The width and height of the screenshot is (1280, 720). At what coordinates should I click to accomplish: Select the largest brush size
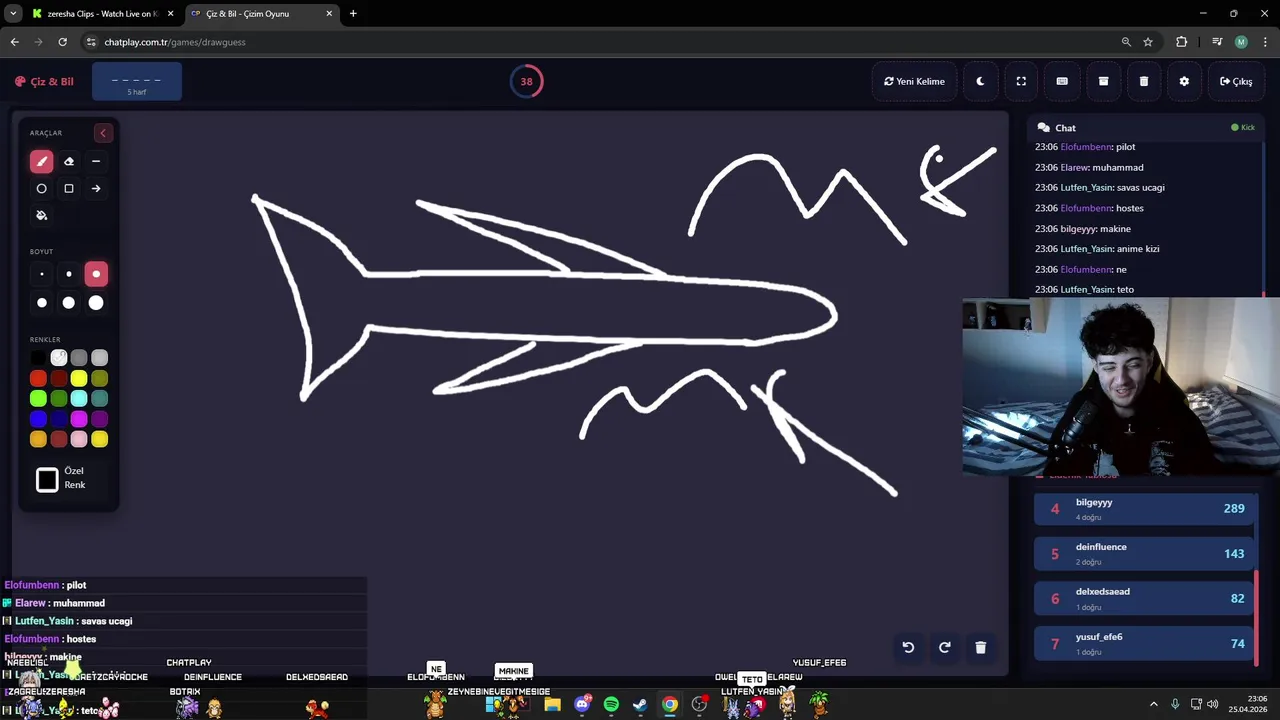[96, 303]
